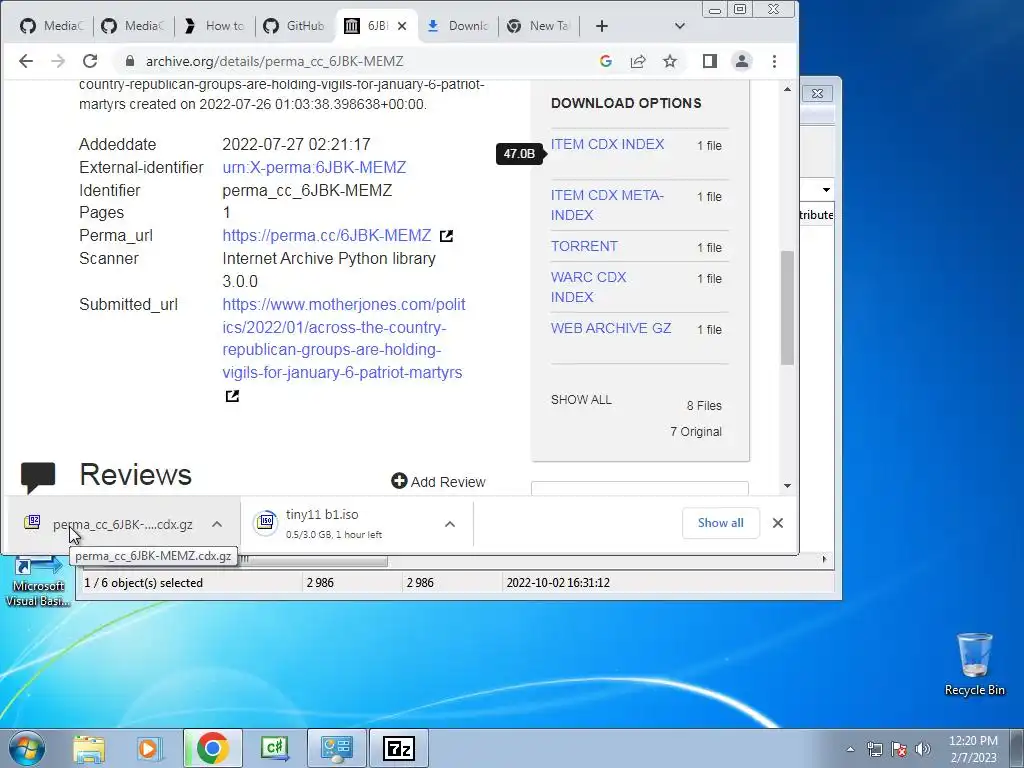Open urn:X-perma:6JBK-MEMZ link

(314, 168)
